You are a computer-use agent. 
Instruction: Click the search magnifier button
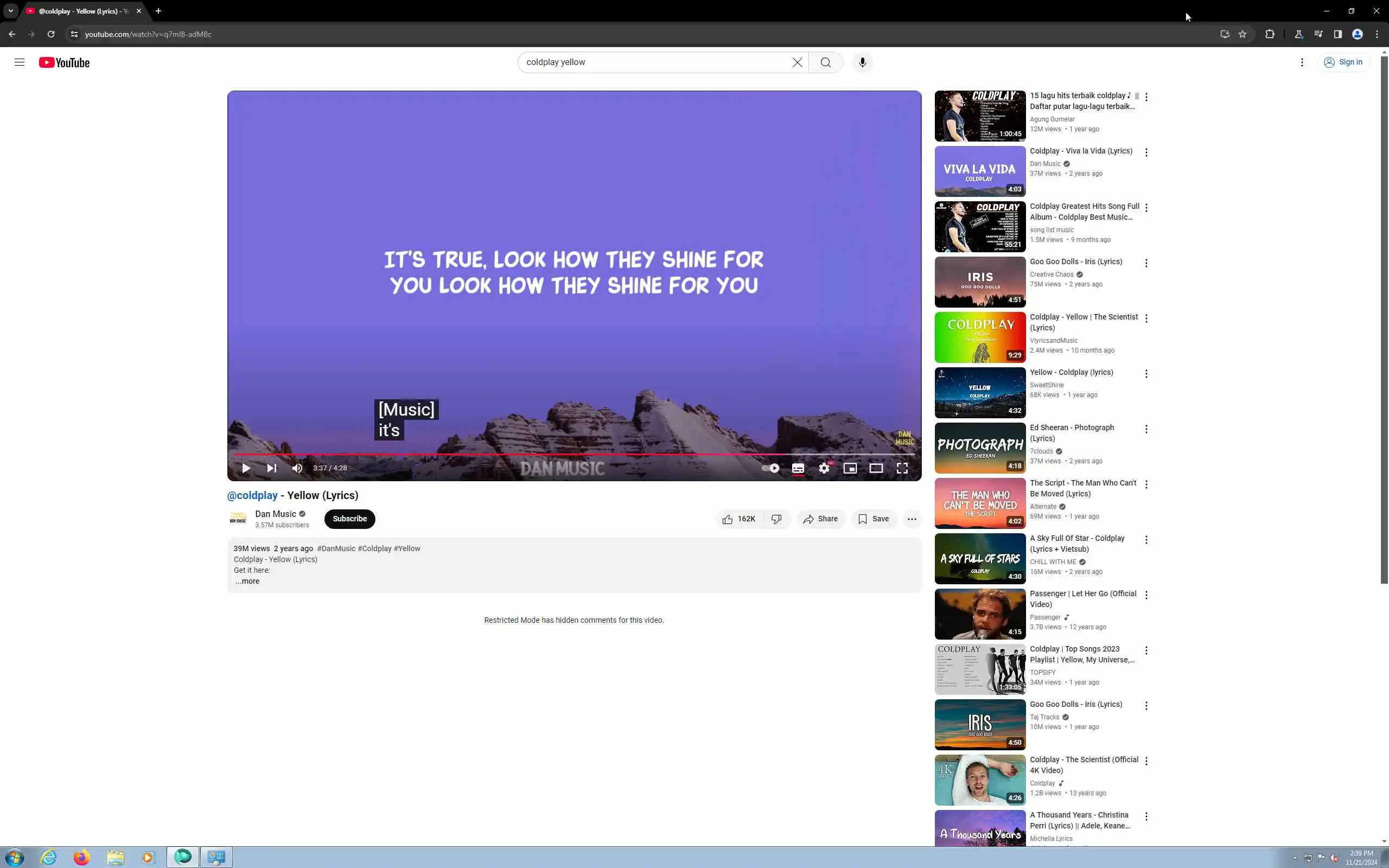coord(825,62)
